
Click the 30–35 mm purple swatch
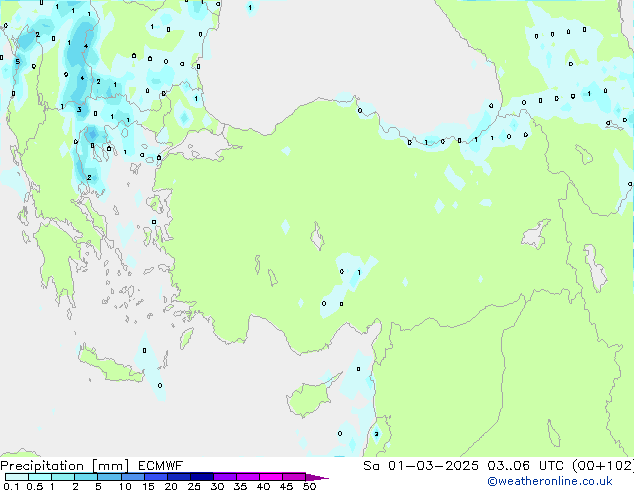pyautogui.click(x=224, y=477)
